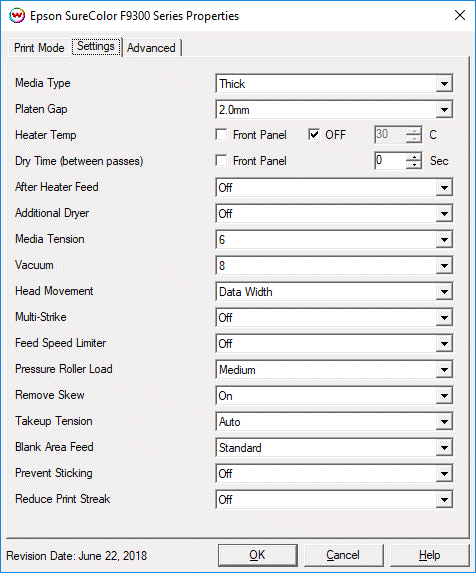Screen dimensions: 476x573
Task: Click the 'Media Type' label
Action: point(43,83)
